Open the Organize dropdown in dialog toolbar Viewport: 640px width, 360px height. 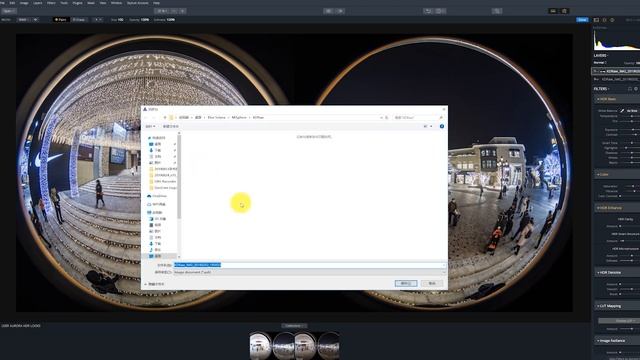pyautogui.click(x=151, y=127)
